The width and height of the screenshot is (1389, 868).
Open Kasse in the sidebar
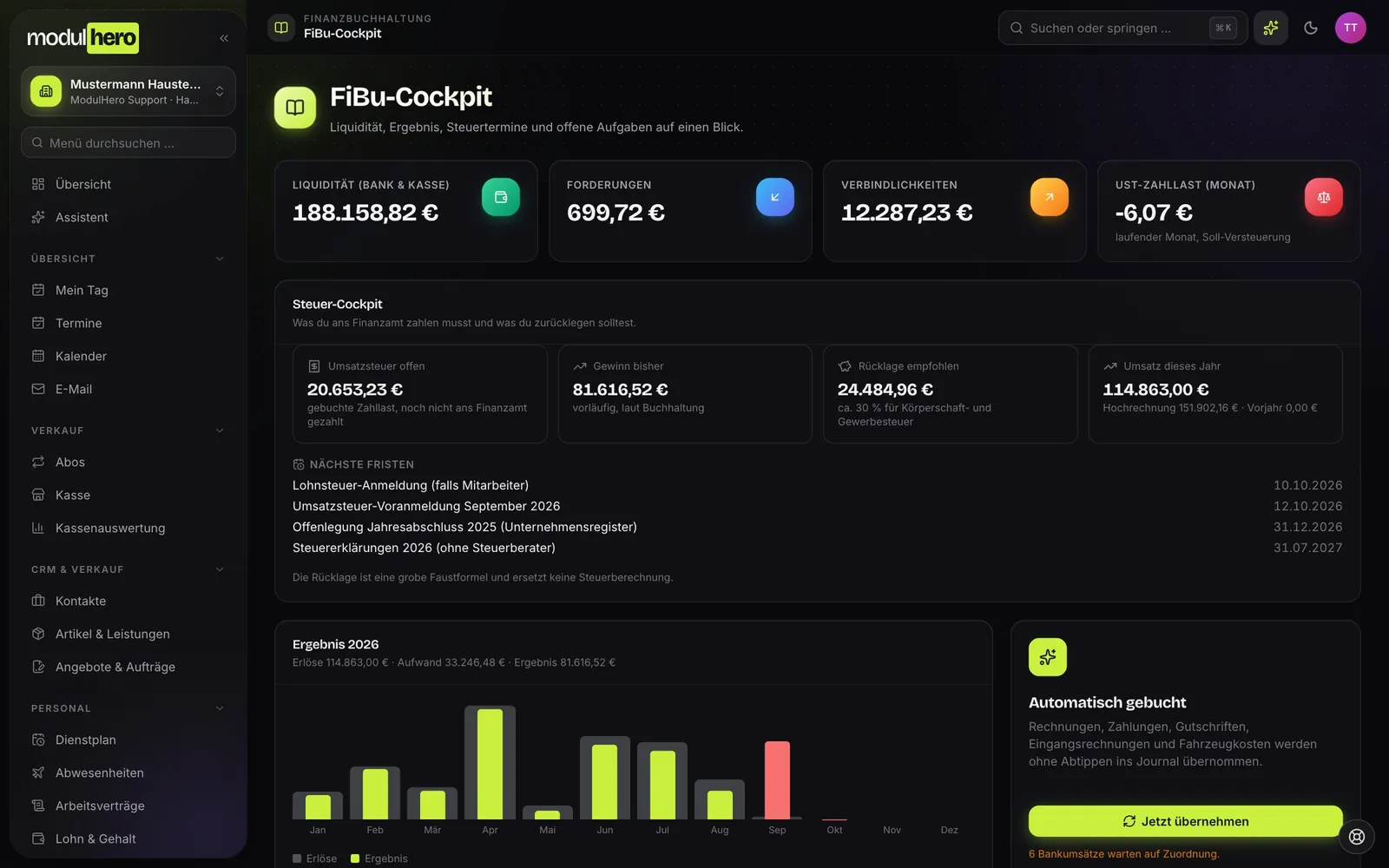(x=128, y=495)
